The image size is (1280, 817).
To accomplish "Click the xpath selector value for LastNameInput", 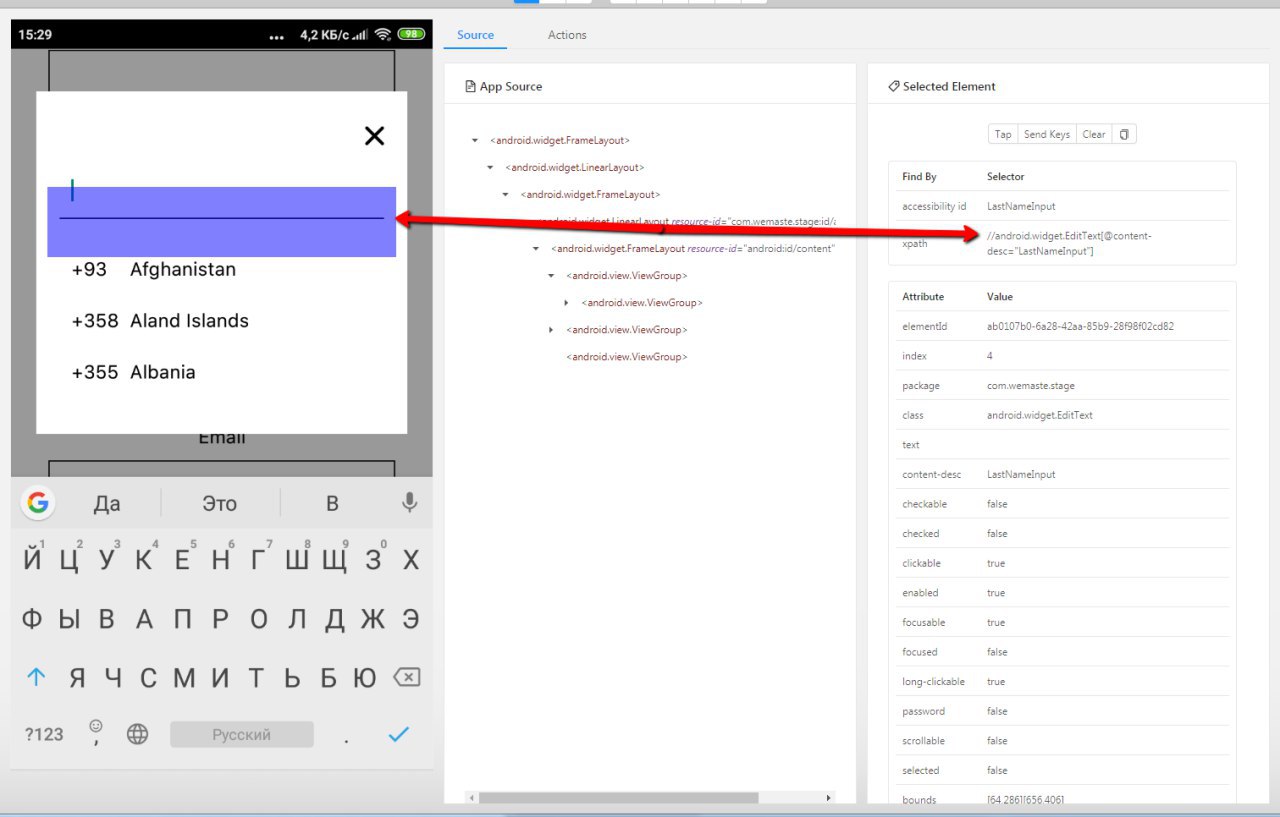I will 1069,243.
